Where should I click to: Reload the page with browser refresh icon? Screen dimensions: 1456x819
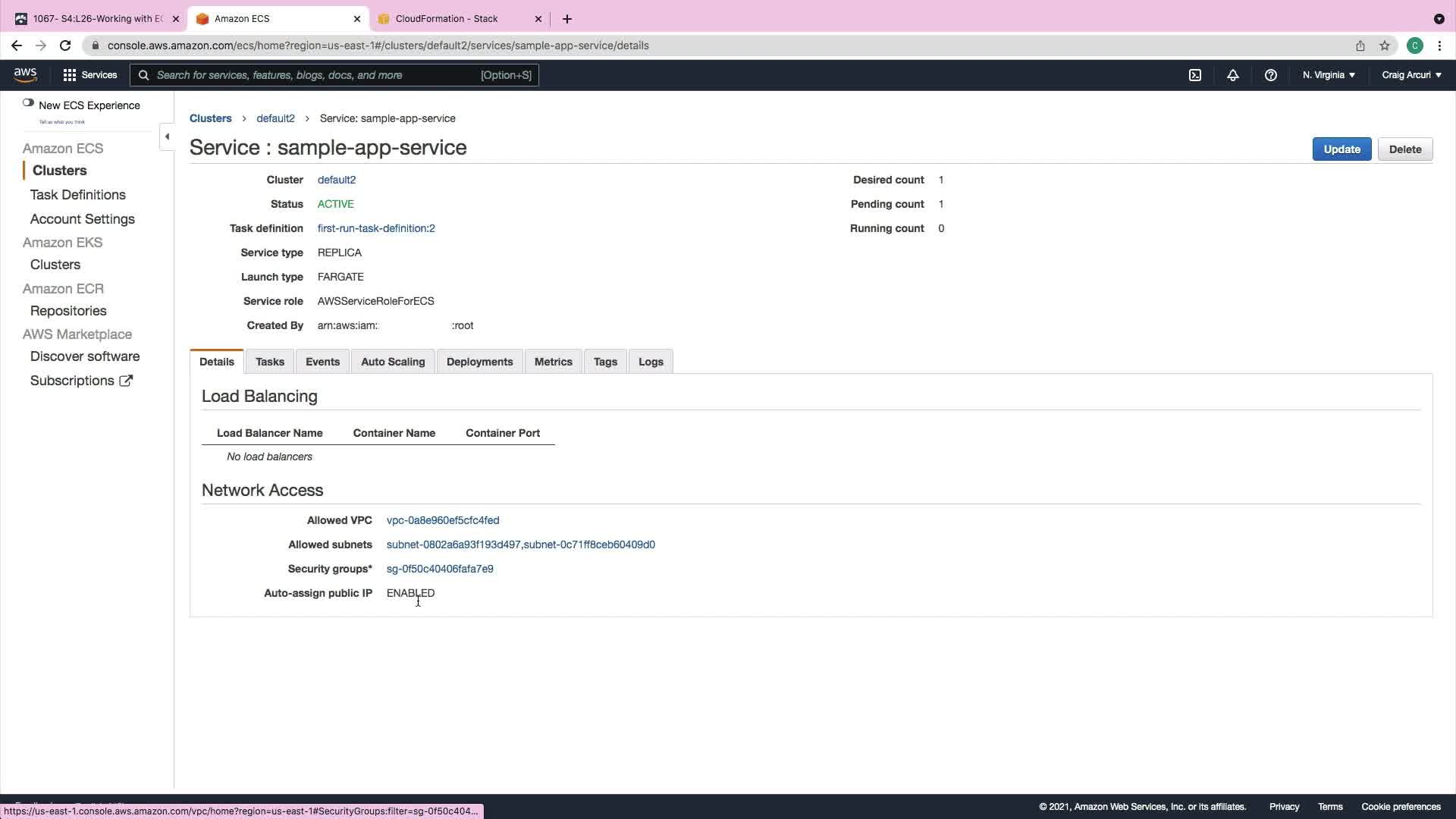65,45
